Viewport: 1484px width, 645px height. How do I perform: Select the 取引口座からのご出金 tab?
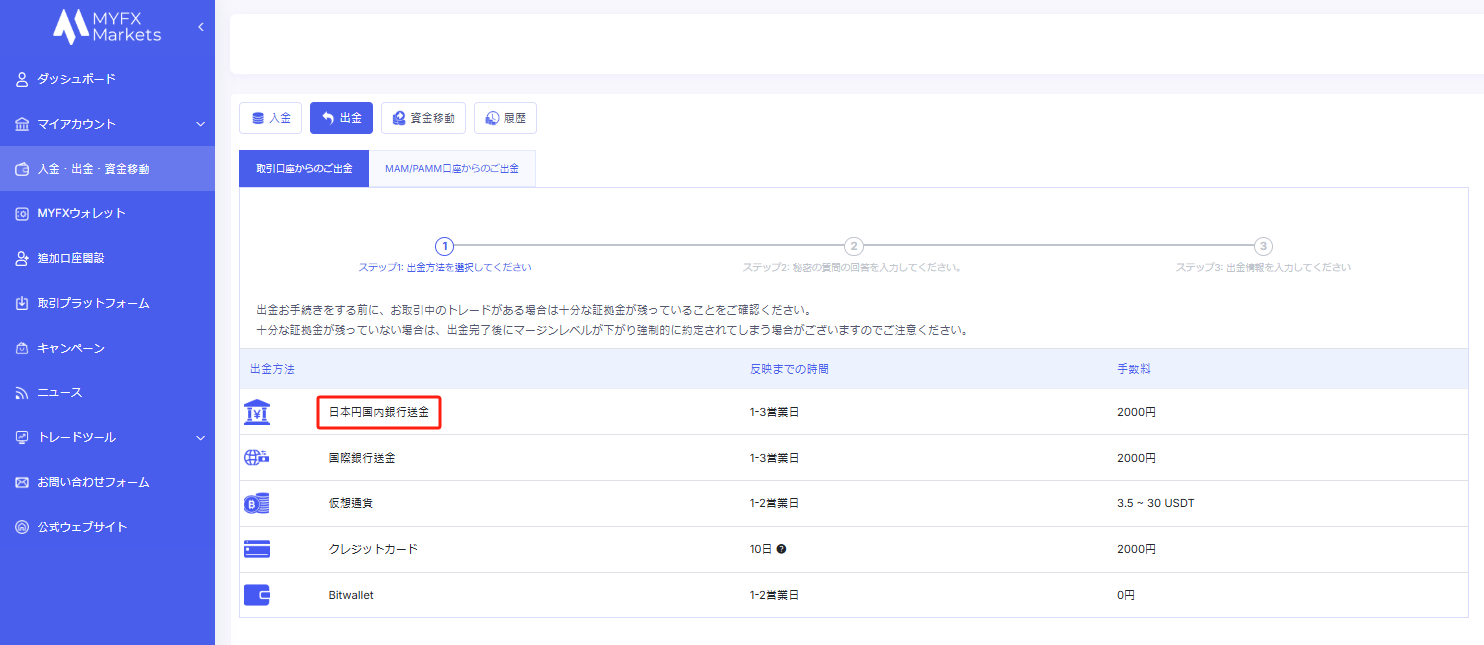(x=304, y=169)
